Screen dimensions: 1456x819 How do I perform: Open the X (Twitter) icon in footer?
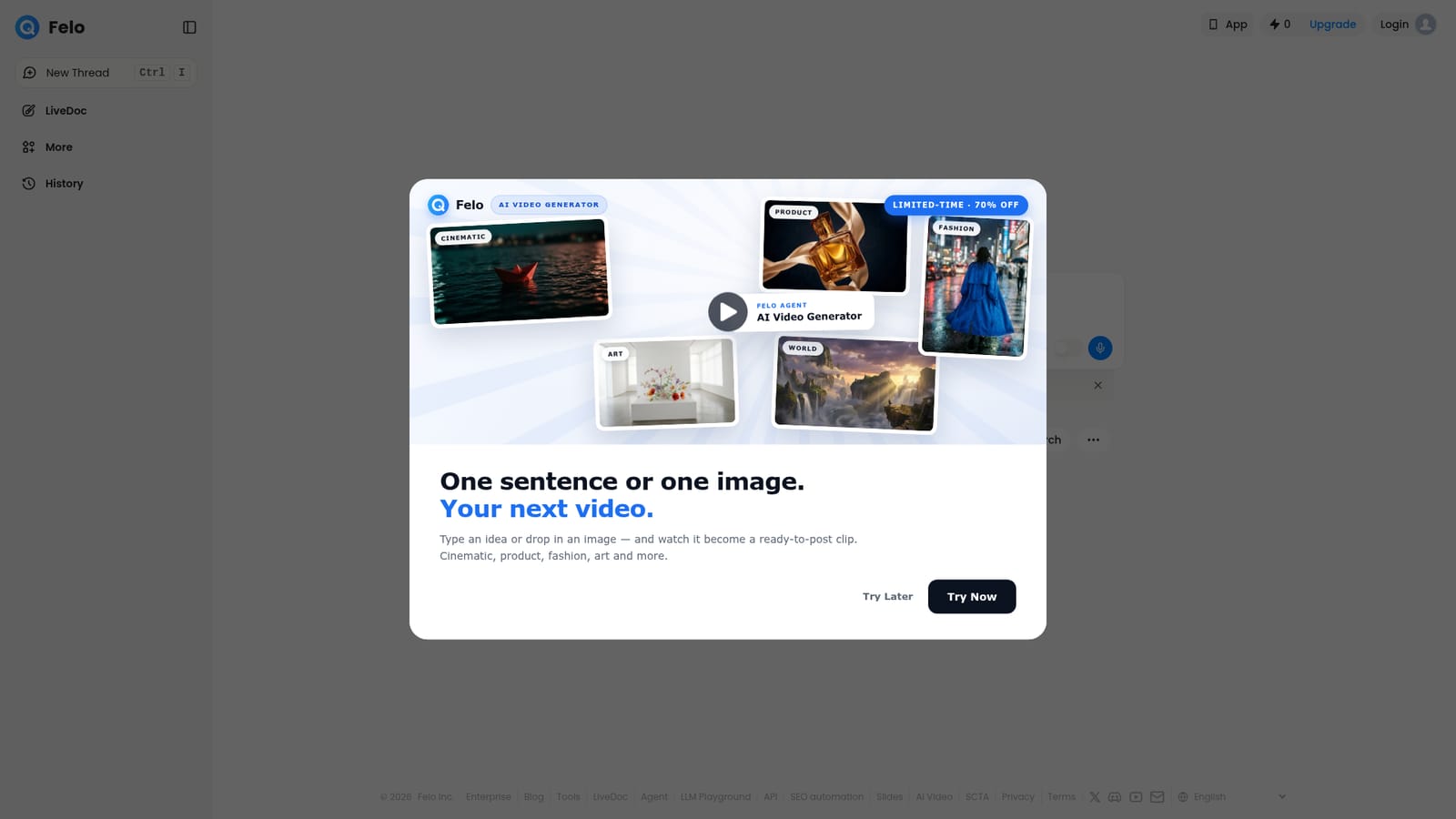pos(1095,797)
